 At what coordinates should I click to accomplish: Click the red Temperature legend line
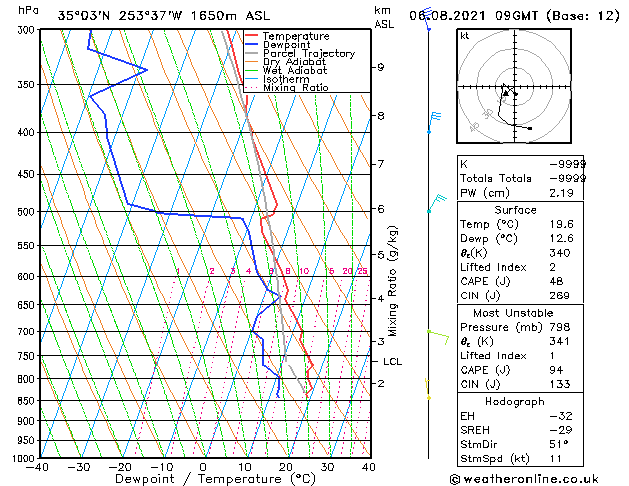251,36
